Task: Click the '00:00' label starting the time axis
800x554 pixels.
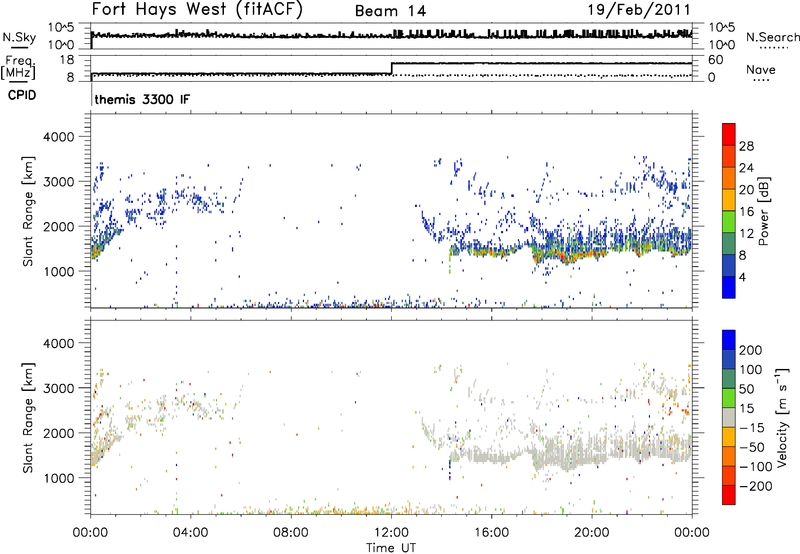Action: (91, 533)
